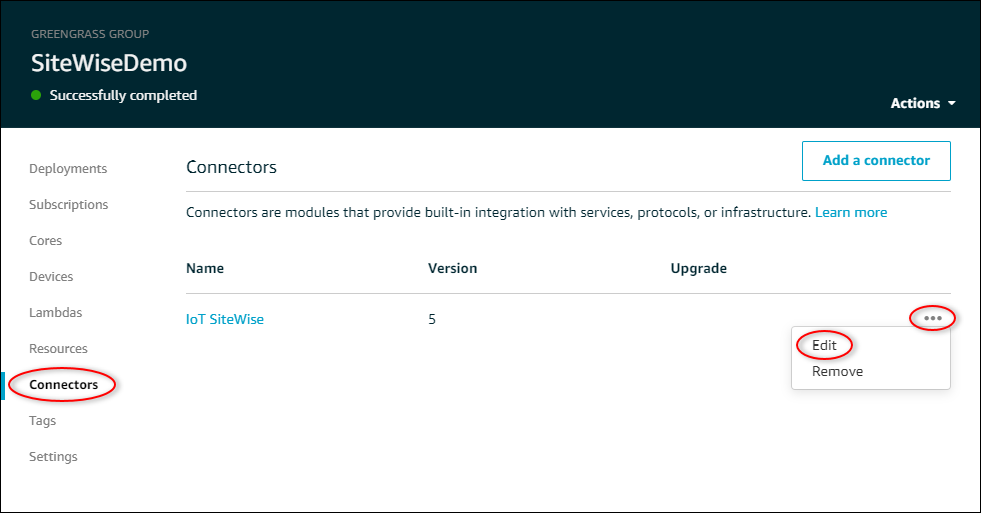
Task: Open the three-dot menu for IoT SiteWise
Action: 932,318
